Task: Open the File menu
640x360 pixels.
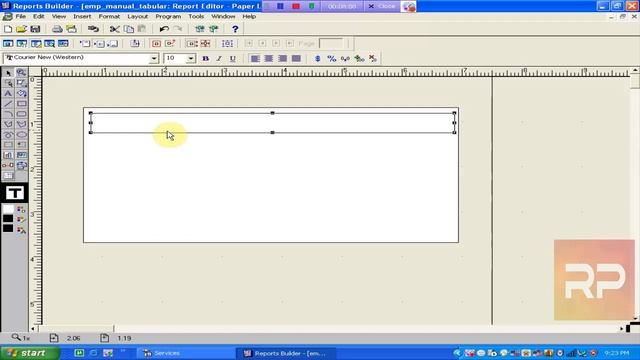Action: pyautogui.click(x=20, y=16)
